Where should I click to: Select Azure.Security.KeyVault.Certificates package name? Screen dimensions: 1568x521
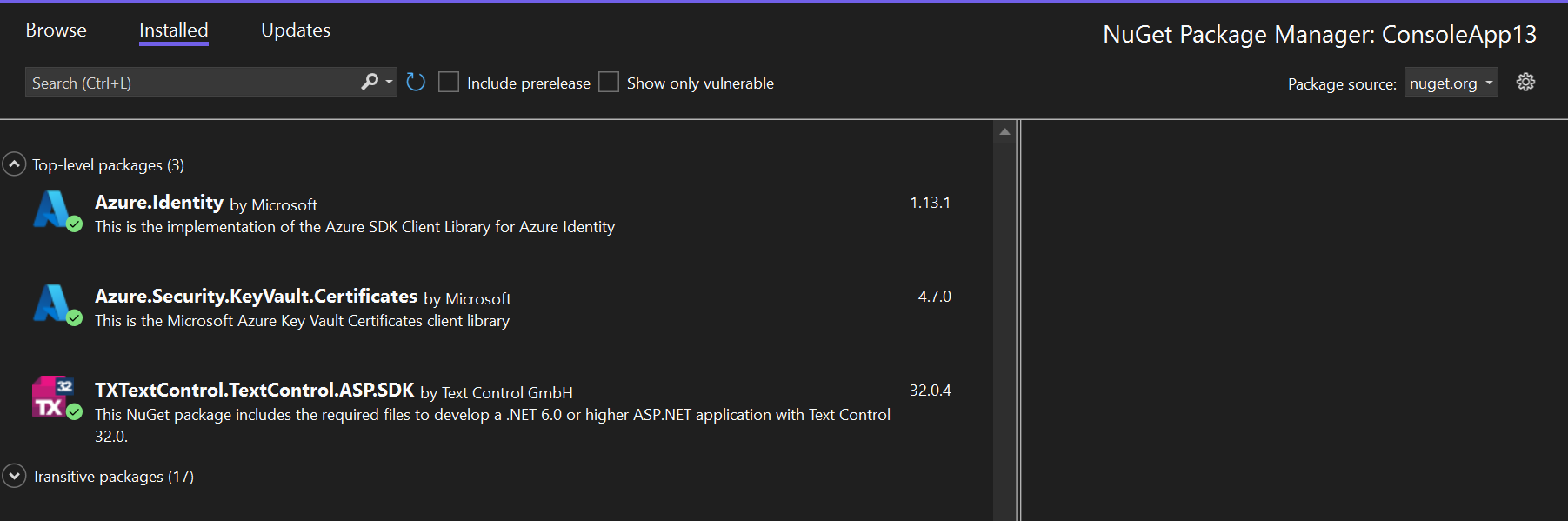point(256,297)
